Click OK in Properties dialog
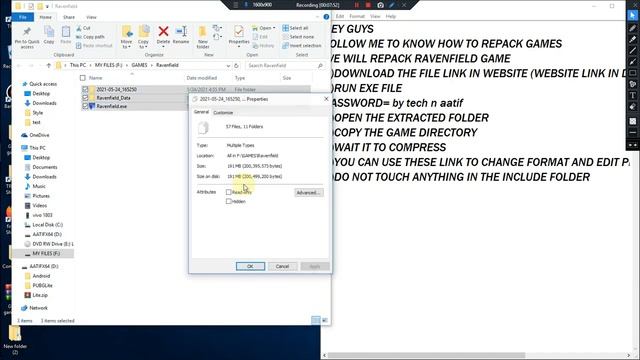 coord(250,266)
